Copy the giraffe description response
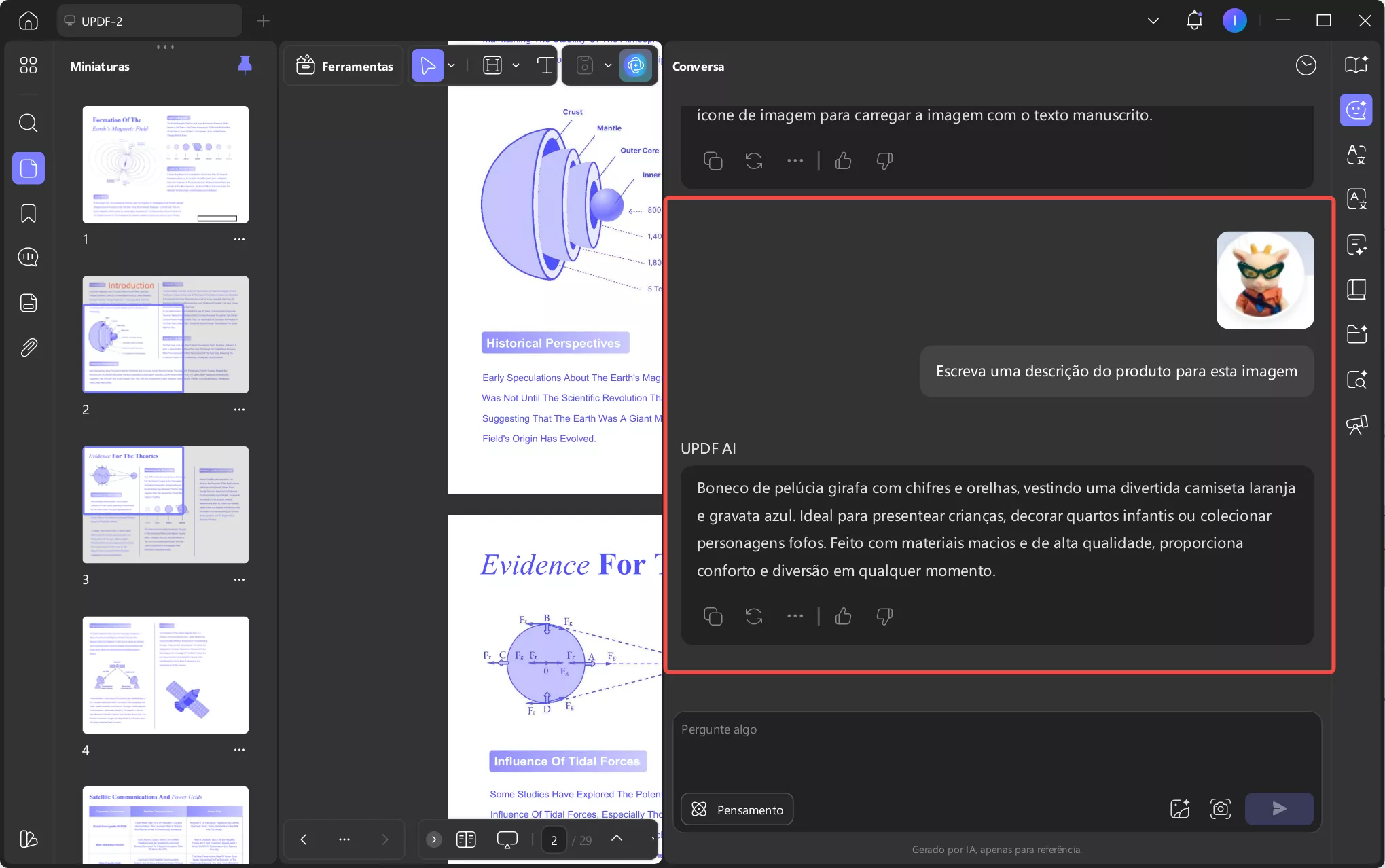Image resolution: width=1385 pixels, height=868 pixels. (x=713, y=616)
